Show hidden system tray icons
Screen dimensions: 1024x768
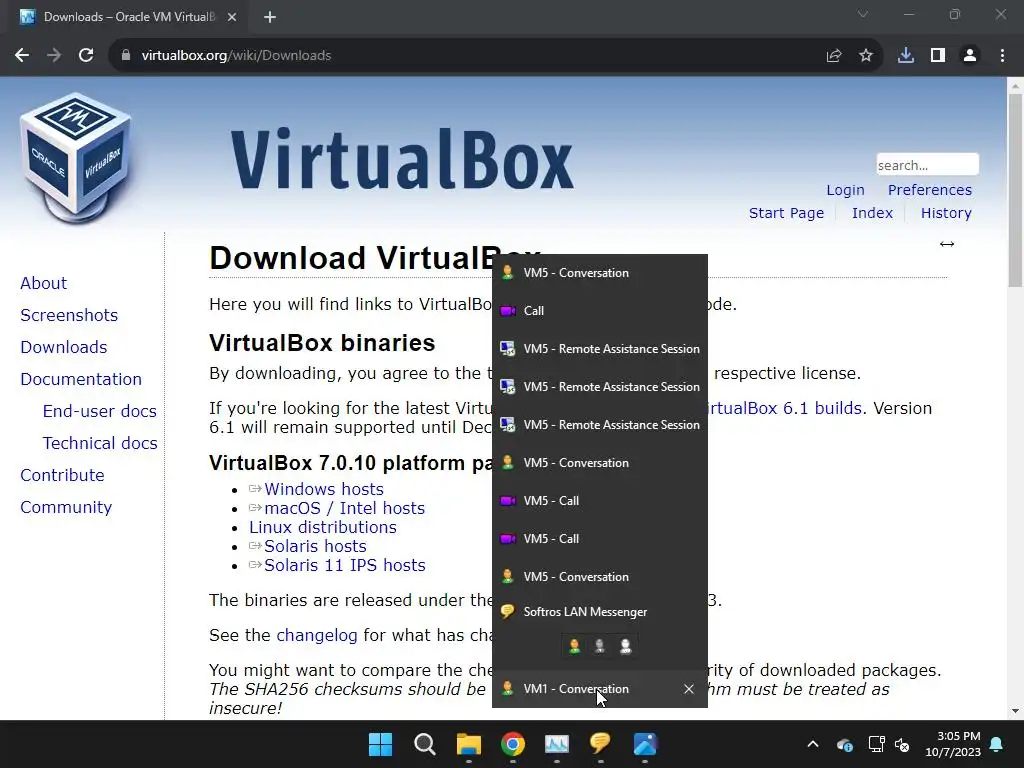point(812,744)
